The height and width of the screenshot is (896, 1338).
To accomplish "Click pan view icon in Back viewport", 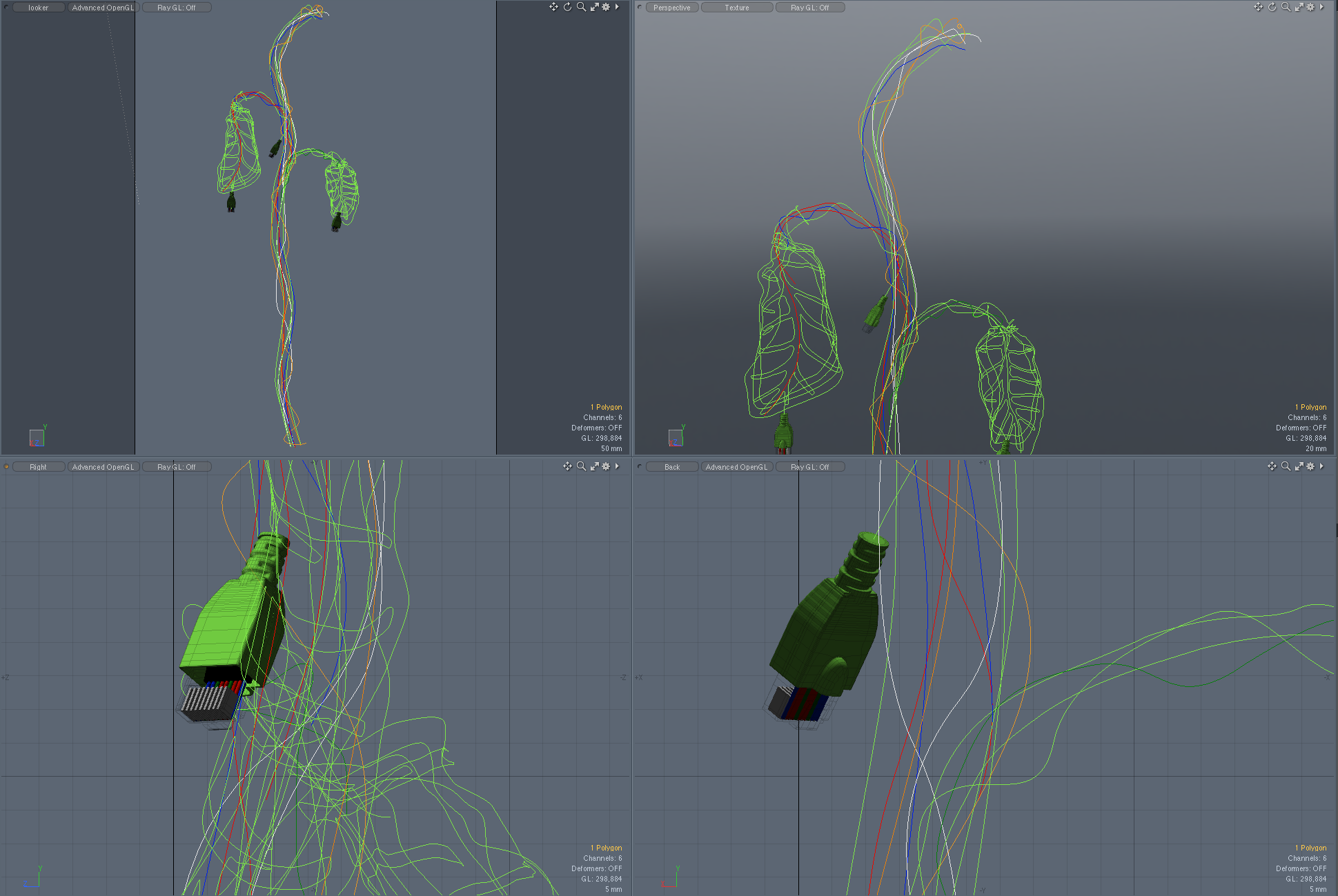I will (x=1272, y=466).
